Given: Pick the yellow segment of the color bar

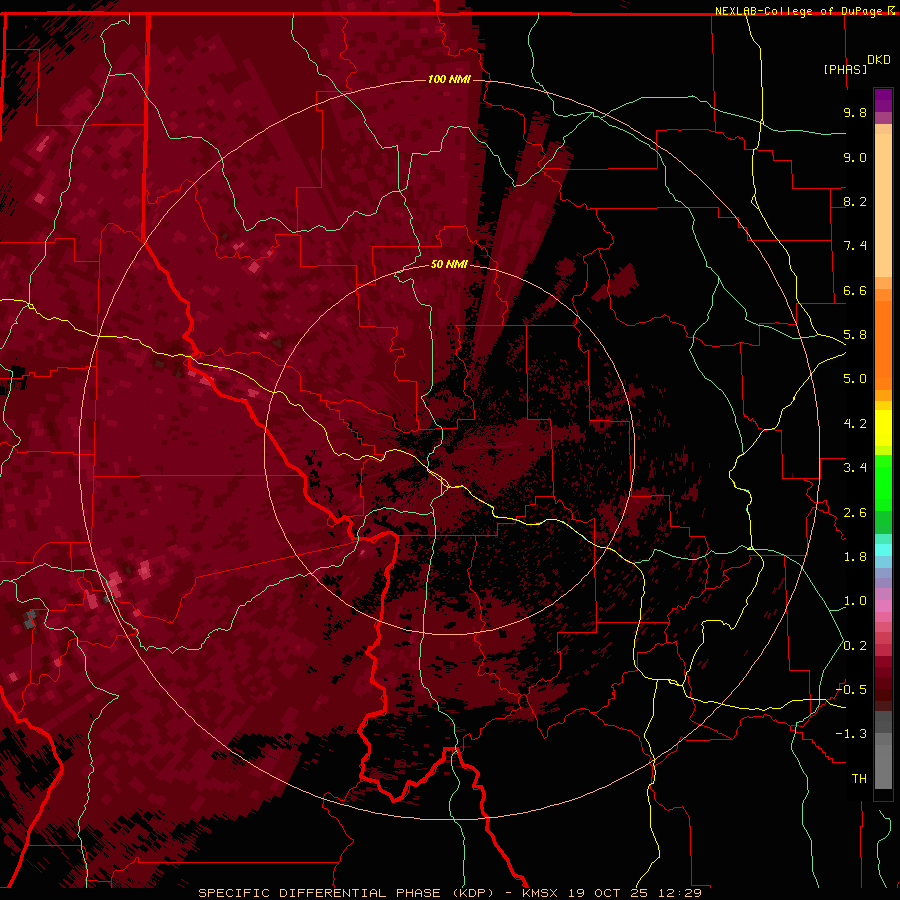Looking at the screenshot, I should point(883,428).
